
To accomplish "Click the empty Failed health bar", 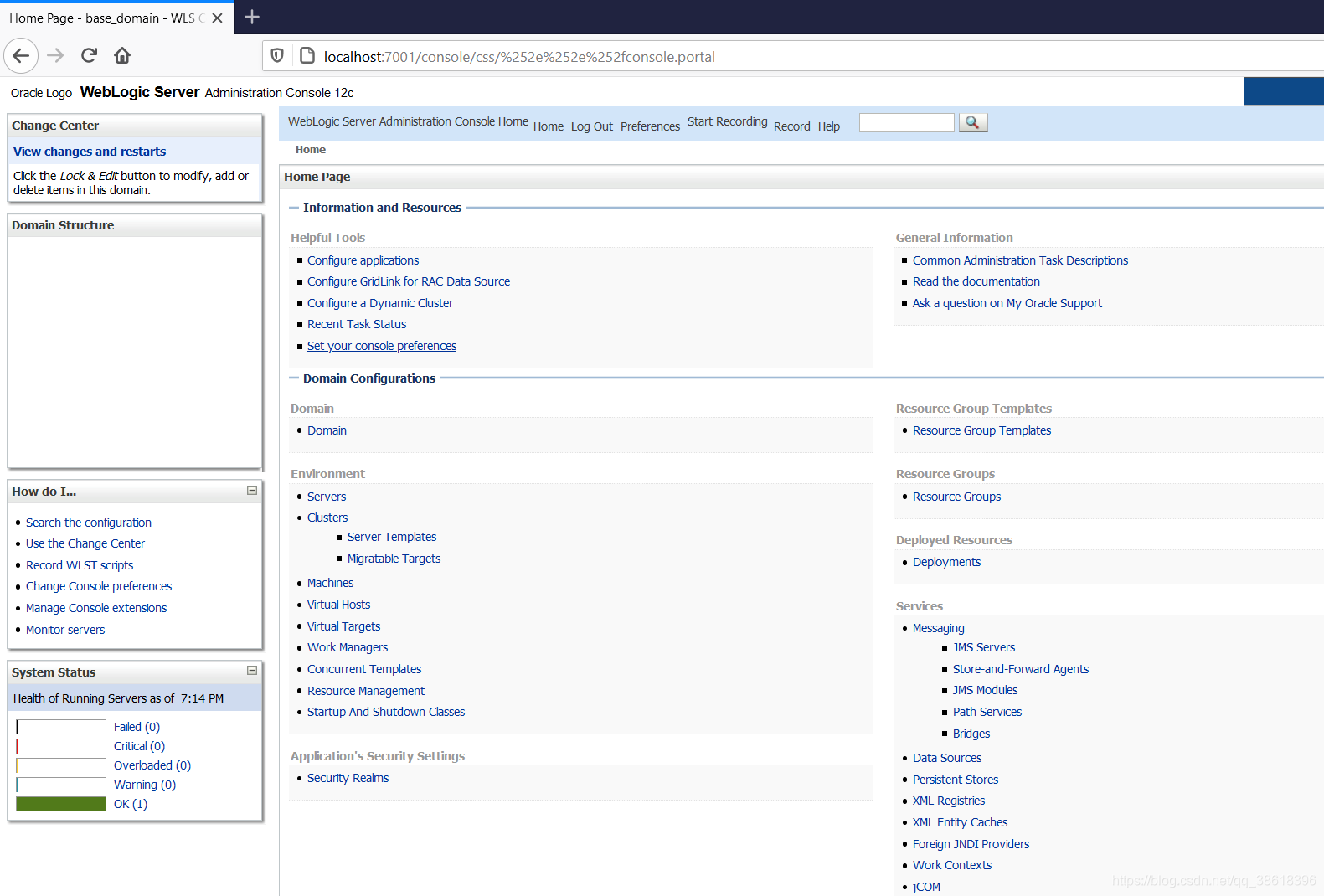I will point(61,727).
